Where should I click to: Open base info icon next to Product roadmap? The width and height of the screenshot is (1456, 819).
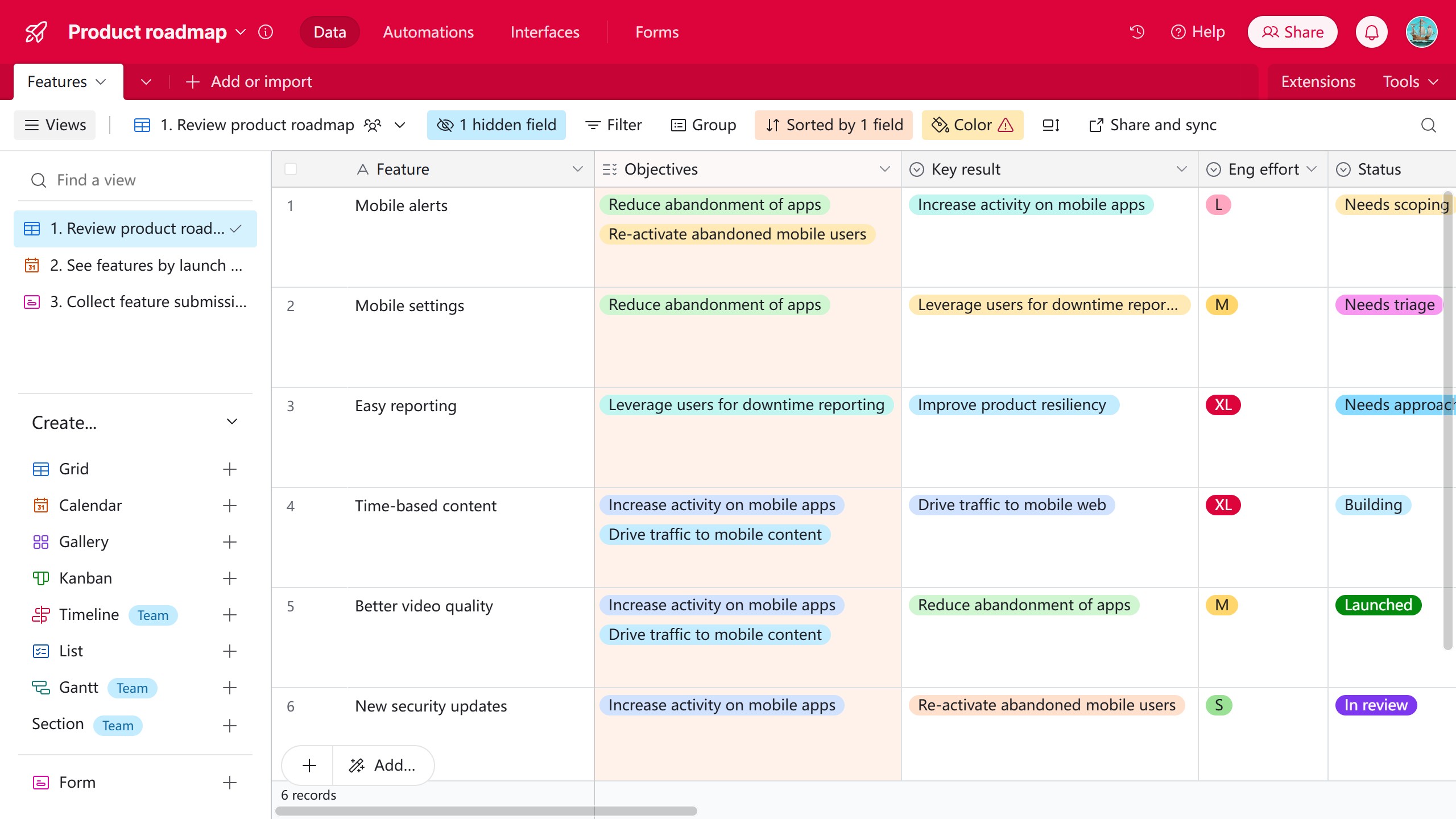click(266, 32)
